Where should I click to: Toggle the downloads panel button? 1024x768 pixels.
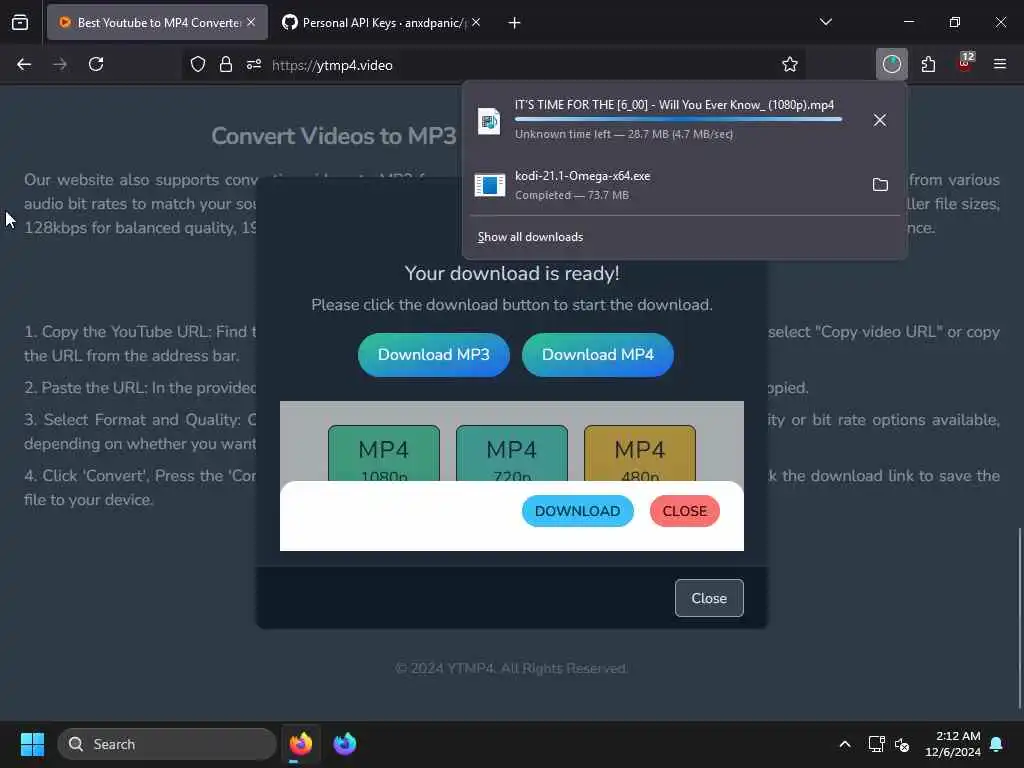pos(891,64)
